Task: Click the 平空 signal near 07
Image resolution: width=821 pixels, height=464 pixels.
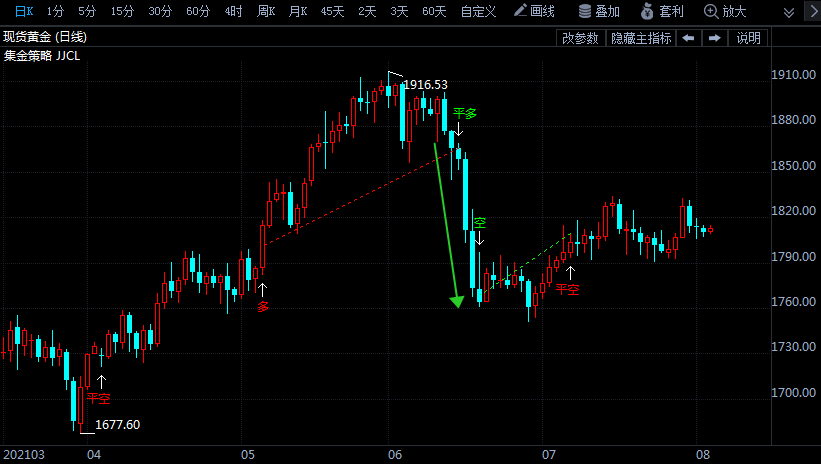Action: [568, 289]
